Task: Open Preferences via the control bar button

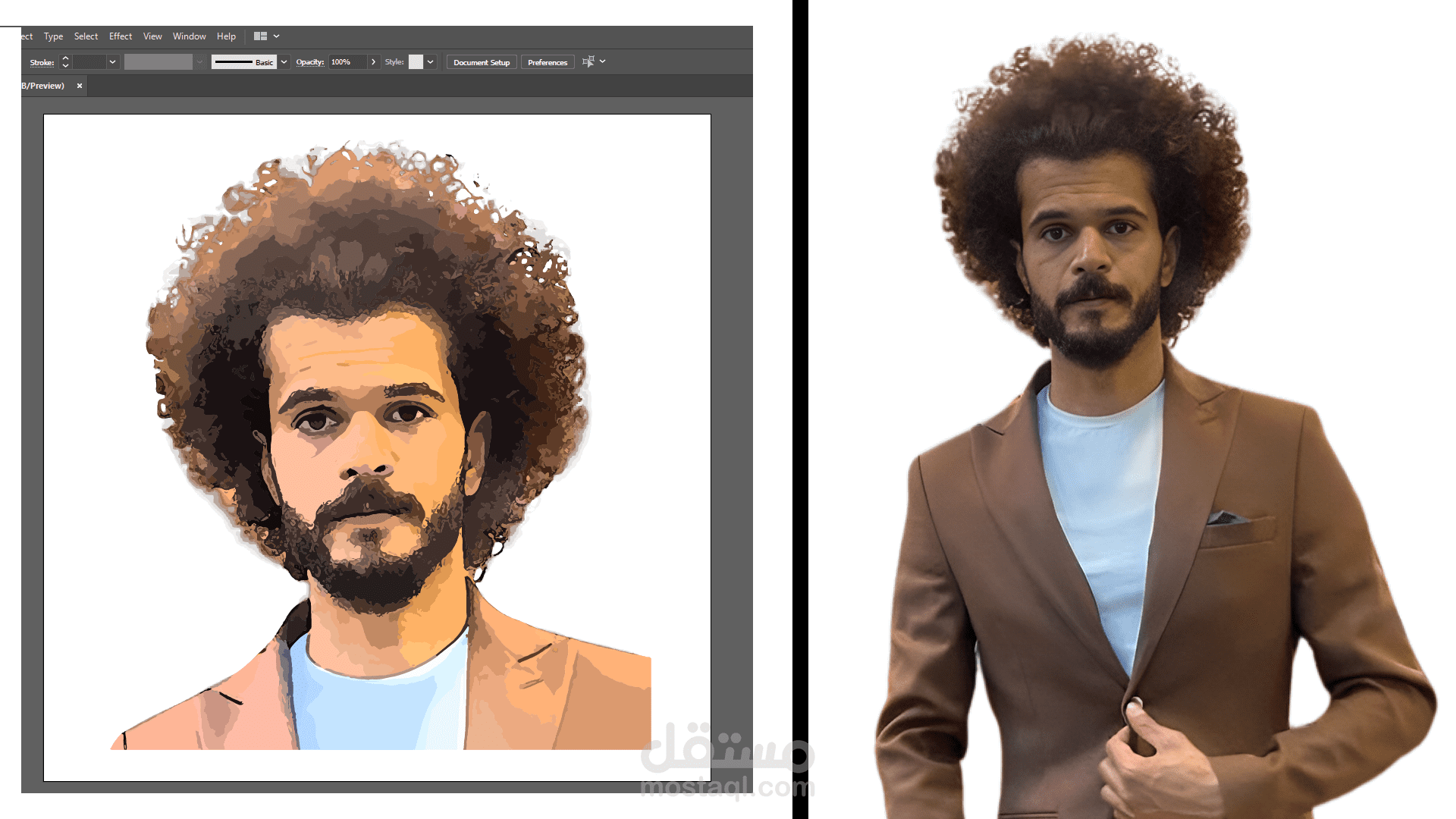Action: click(548, 61)
